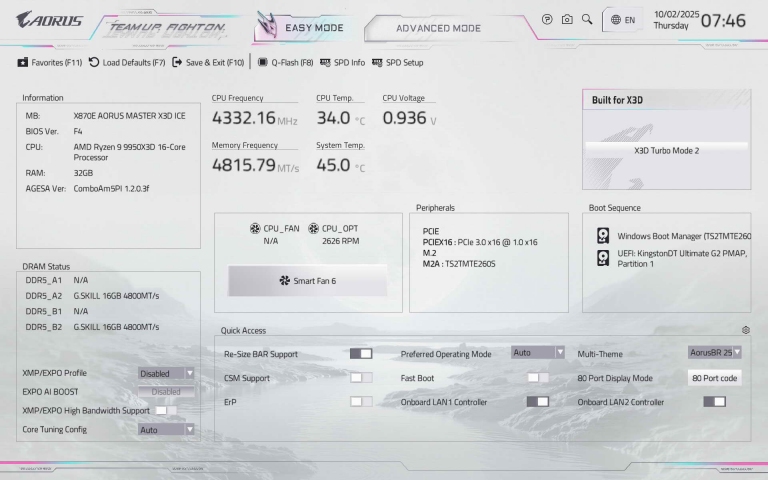
Task: Open Preferred Operating Mode dropdown
Action: [538, 353]
